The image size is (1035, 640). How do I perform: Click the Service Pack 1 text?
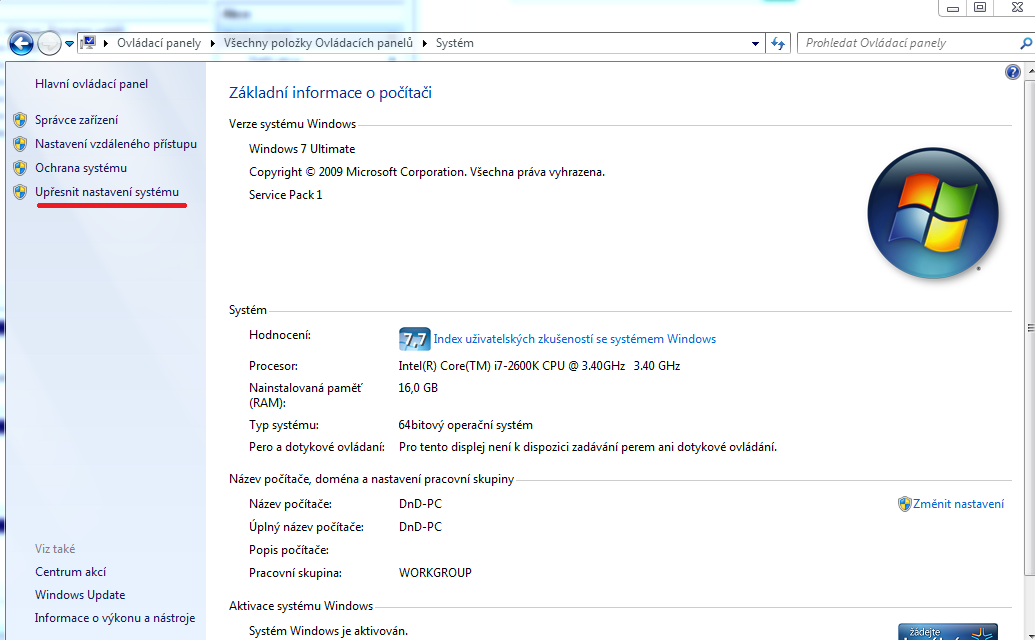286,195
